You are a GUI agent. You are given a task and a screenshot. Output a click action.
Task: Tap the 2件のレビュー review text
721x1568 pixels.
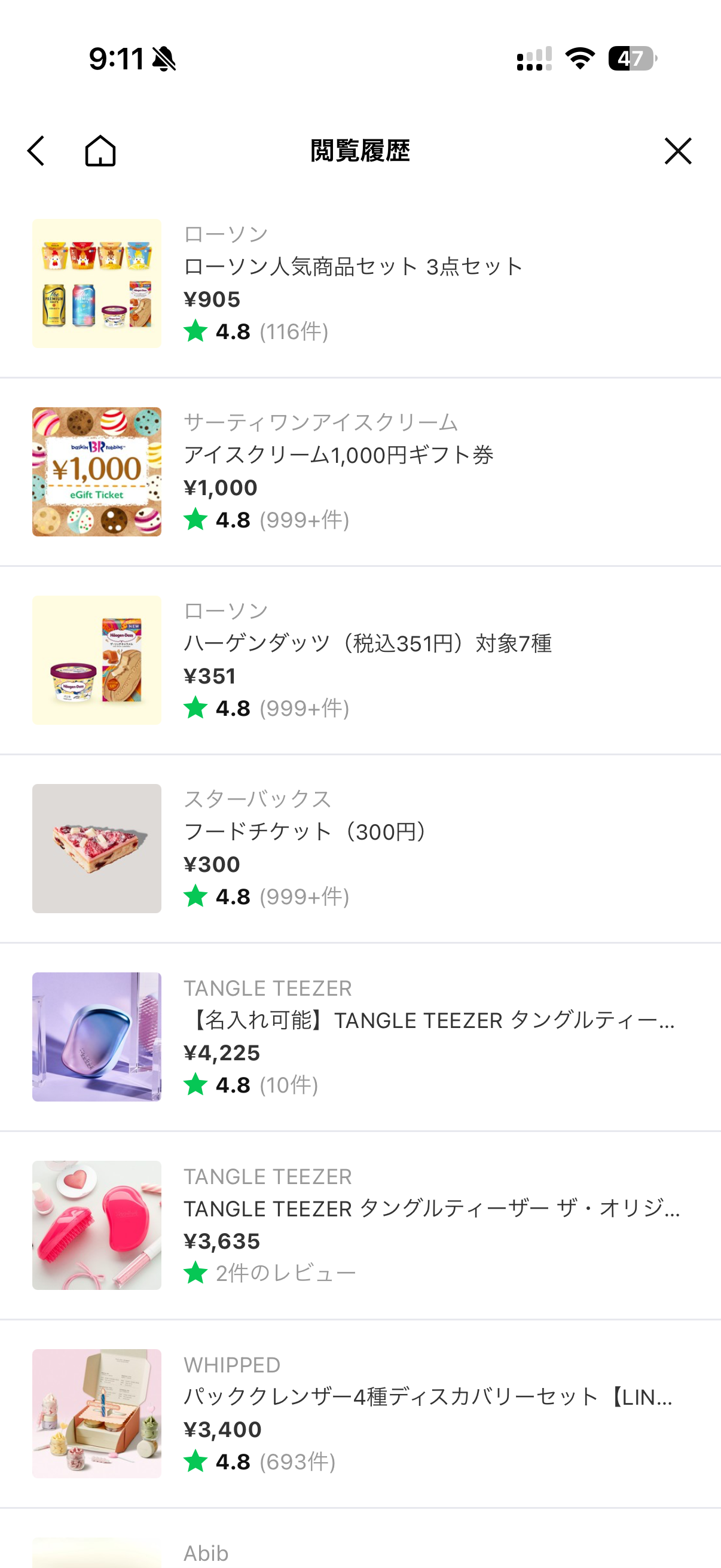pos(285,1273)
